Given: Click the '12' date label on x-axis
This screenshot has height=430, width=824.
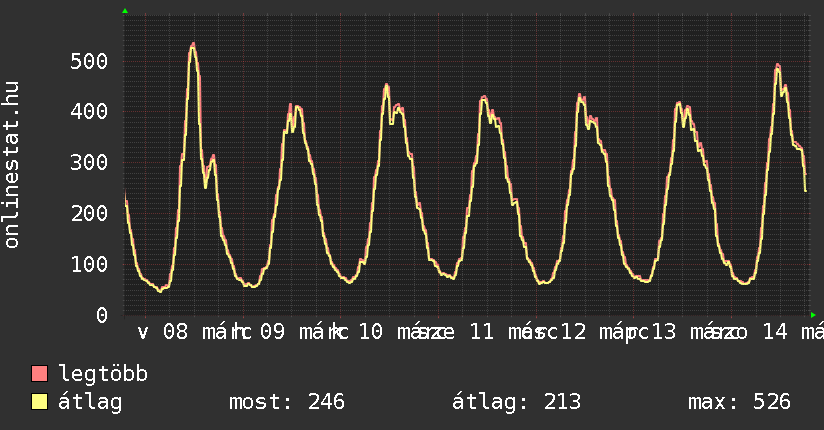Looking at the screenshot, I should [573, 332].
